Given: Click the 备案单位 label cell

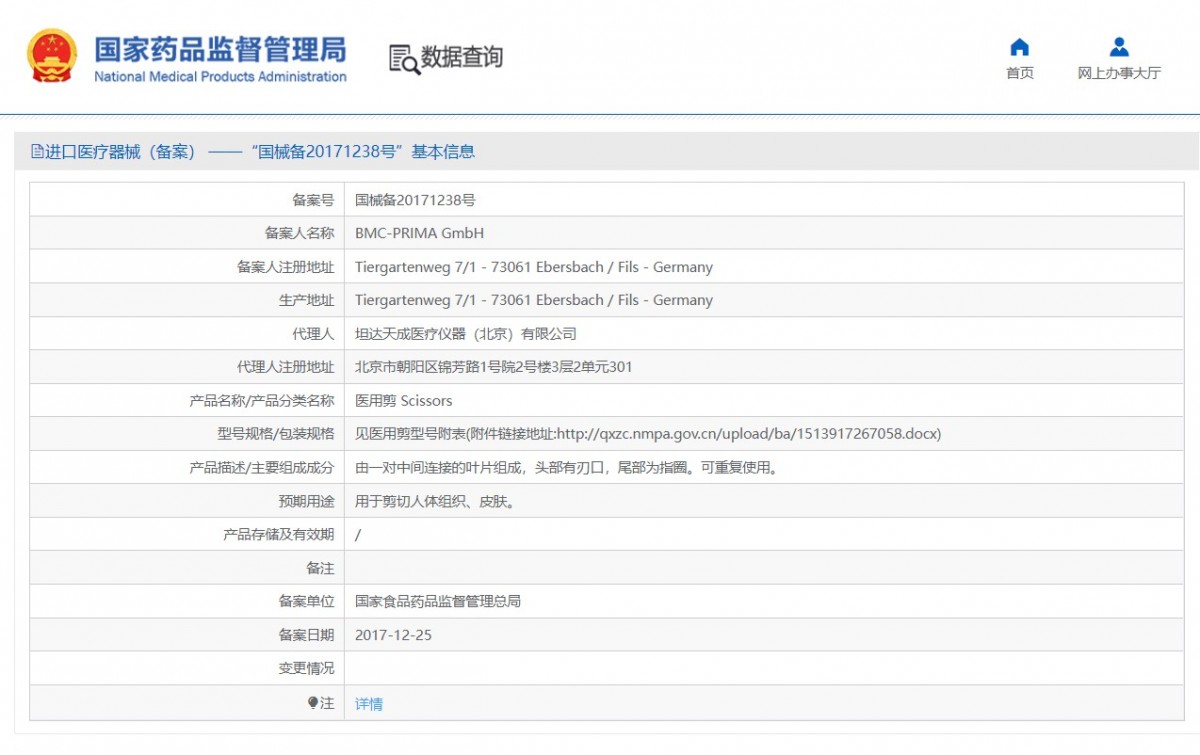Looking at the screenshot, I should point(187,601).
